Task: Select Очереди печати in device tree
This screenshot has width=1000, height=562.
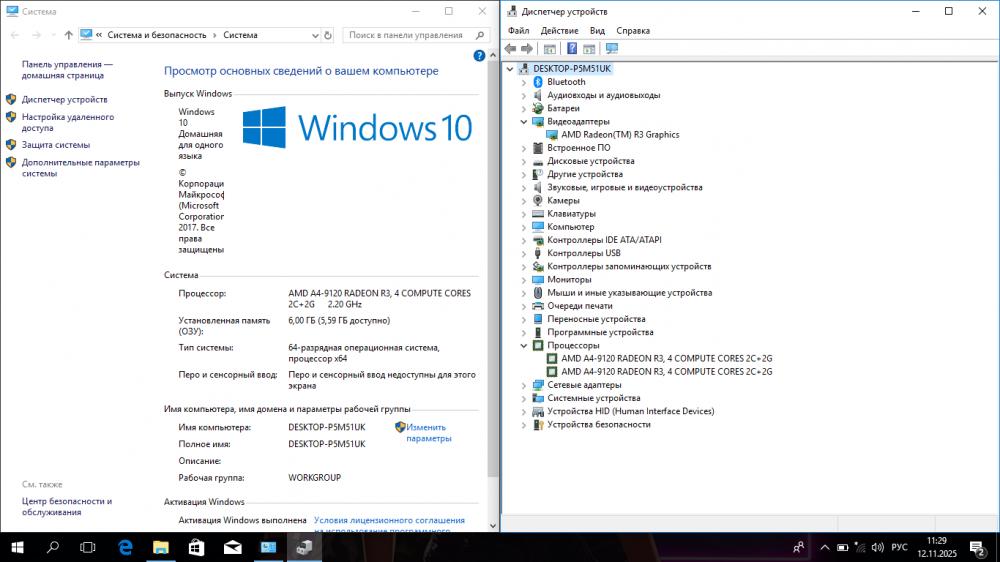Action: click(x=580, y=306)
